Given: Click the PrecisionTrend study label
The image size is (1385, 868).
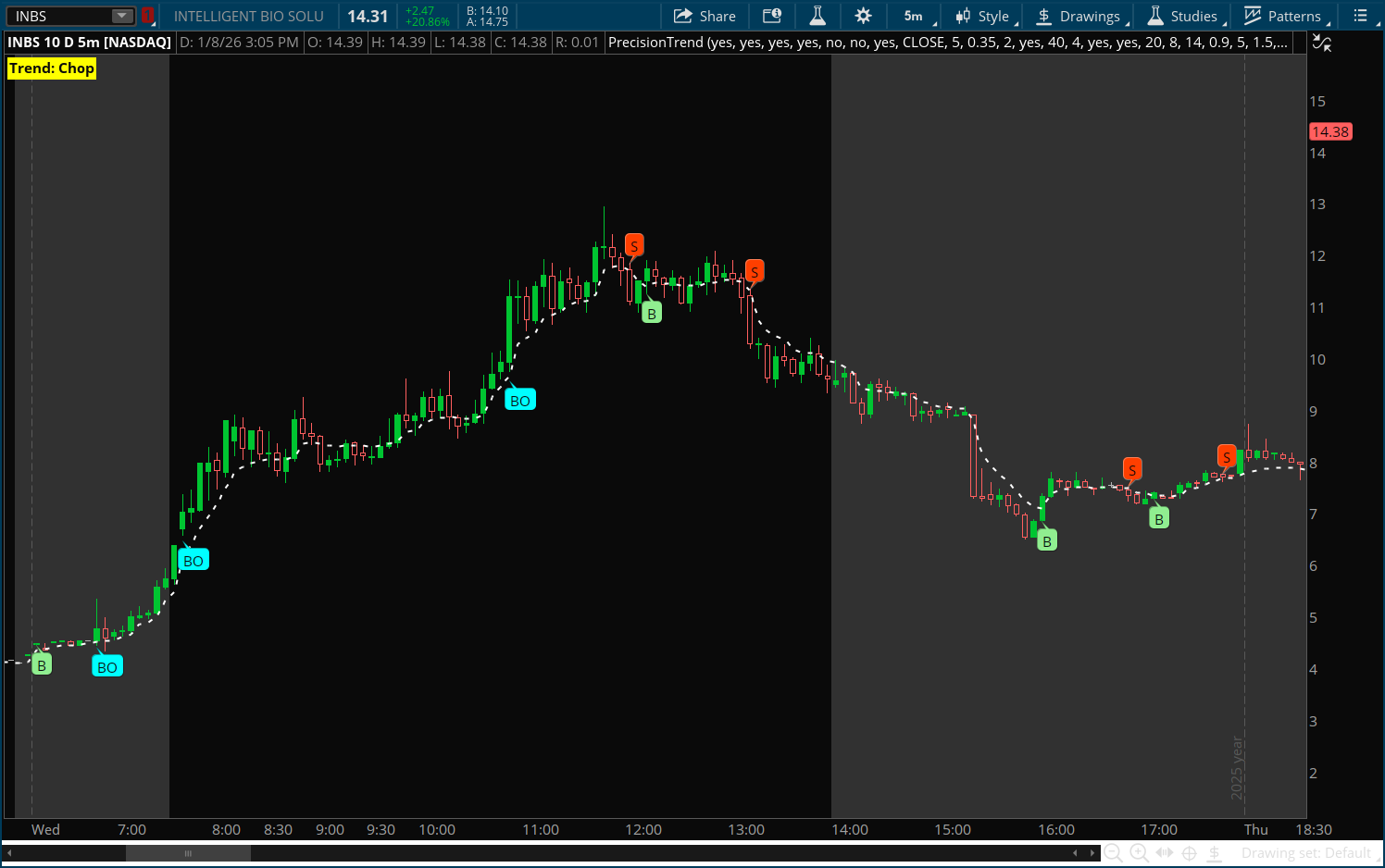Looking at the screenshot, I should coord(947,43).
